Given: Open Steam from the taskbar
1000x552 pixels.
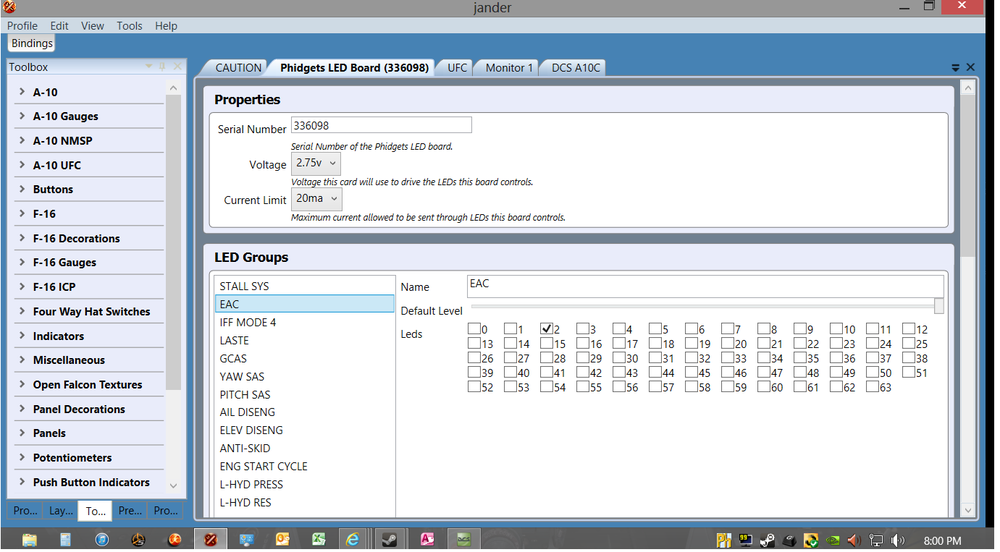Looking at the screenshot, I should point(389,539).
